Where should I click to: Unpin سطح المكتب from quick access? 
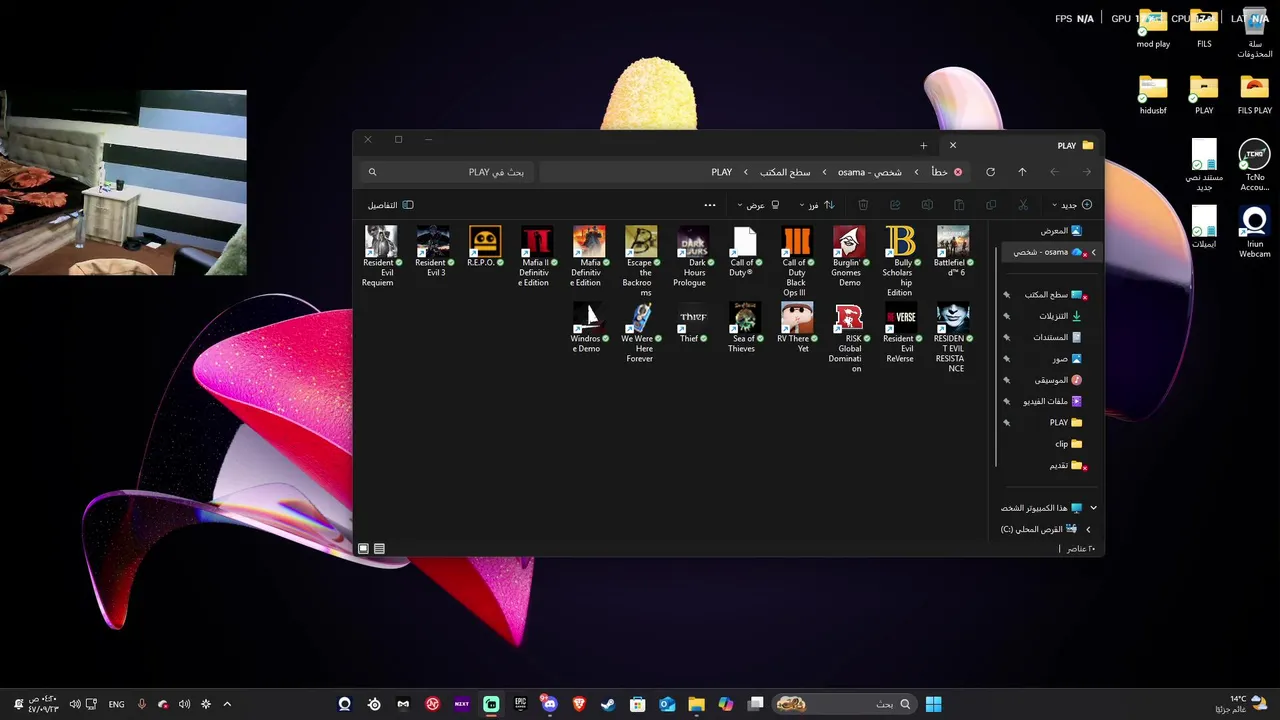pos(1007,295)
